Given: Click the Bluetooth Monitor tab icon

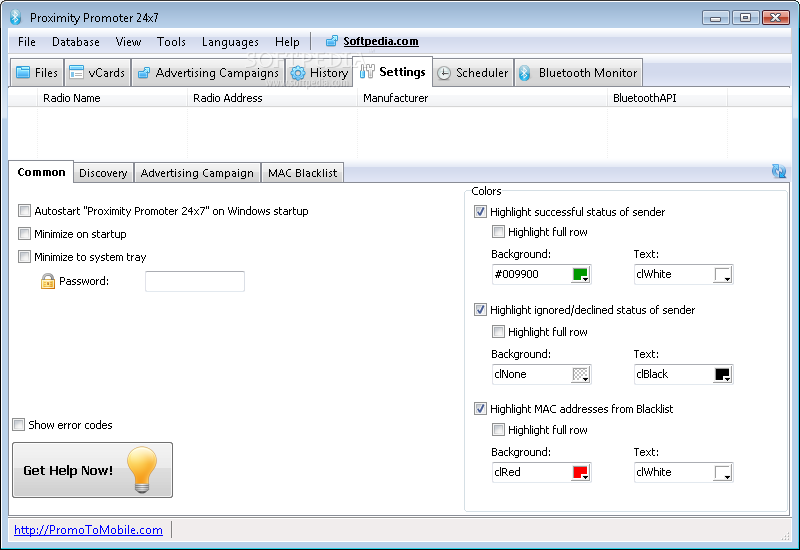Looking at the screenshot, I should click(525, 73).
